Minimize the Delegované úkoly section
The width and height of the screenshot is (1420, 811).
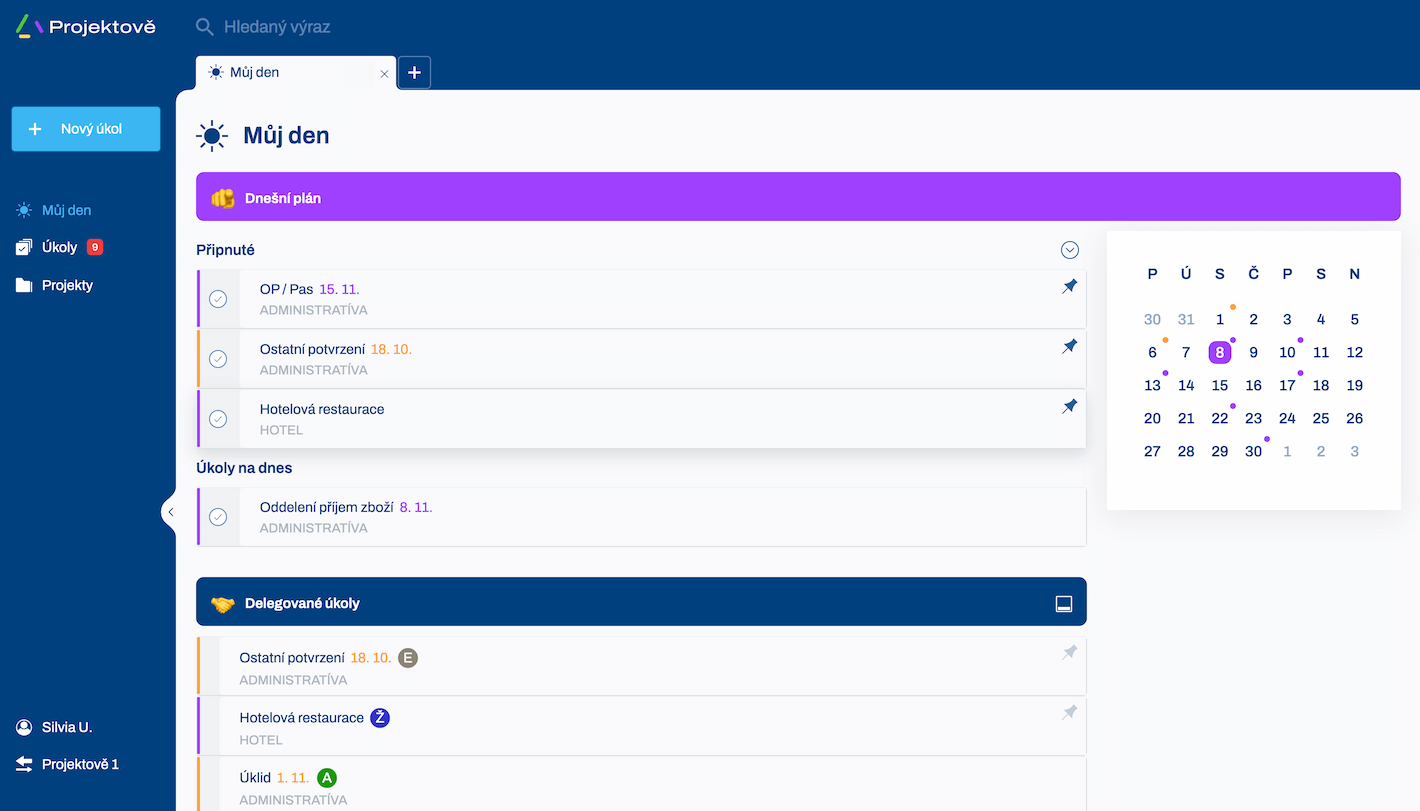pos(1064,604)
